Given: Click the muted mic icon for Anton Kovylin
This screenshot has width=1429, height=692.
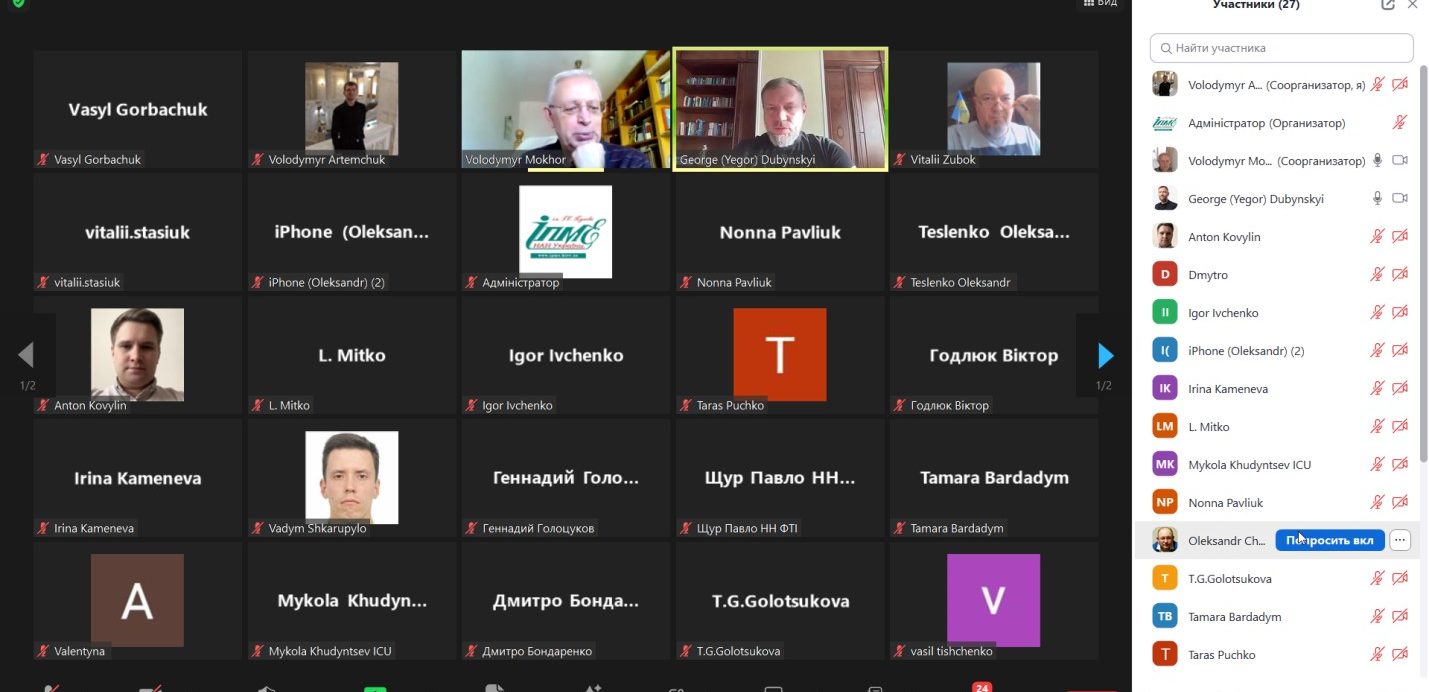Looking at the screenshot, I should (x=1377, y=236).
